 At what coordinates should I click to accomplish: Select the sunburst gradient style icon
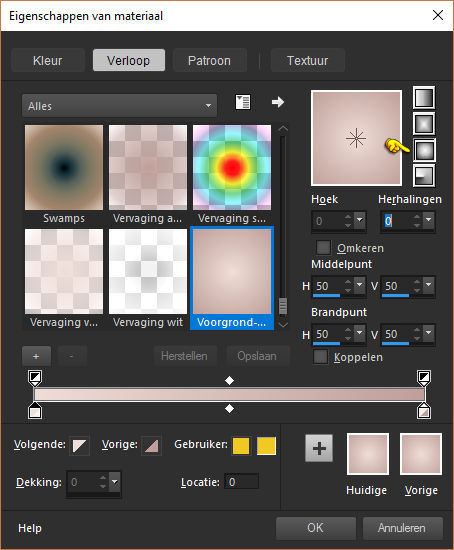pos(424,150)
